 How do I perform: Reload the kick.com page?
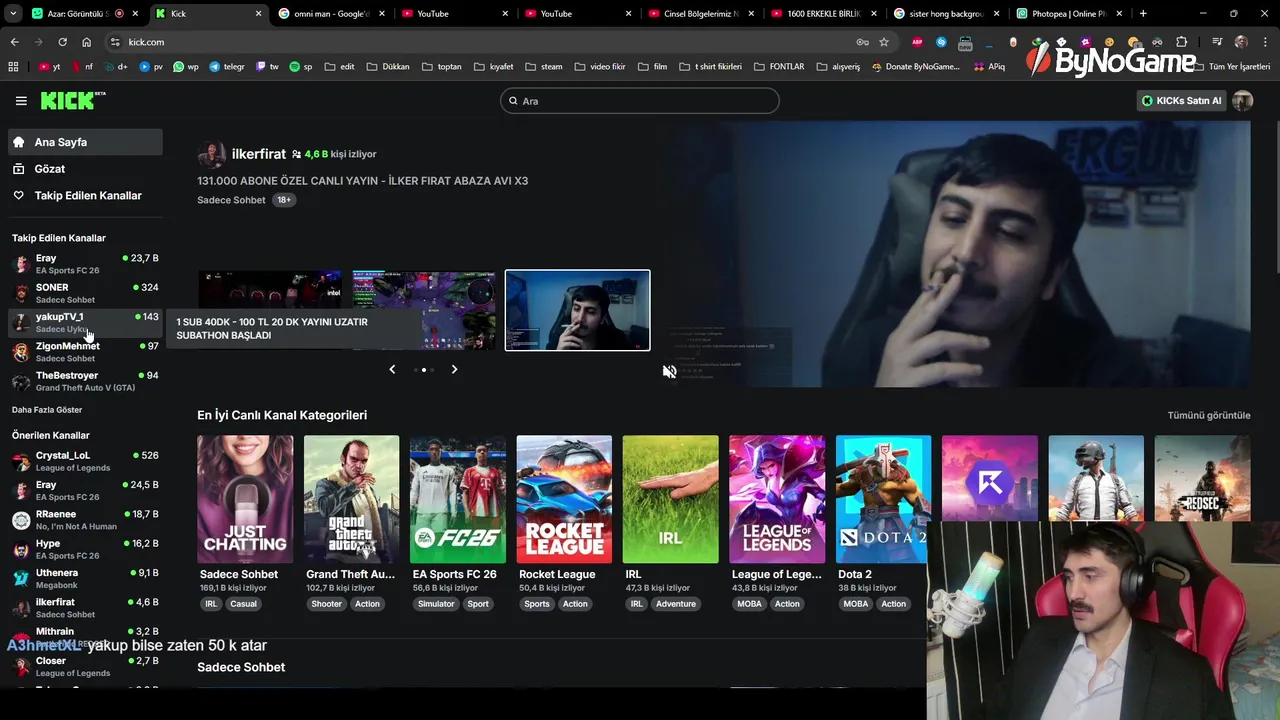point(62,42)
